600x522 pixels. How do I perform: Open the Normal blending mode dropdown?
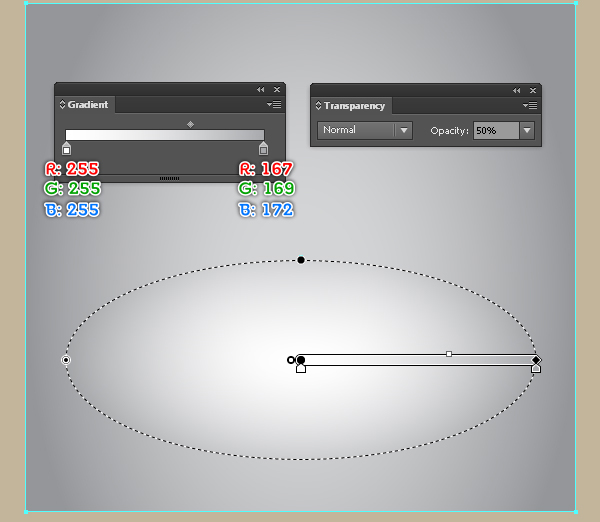(x=365, y=130)
